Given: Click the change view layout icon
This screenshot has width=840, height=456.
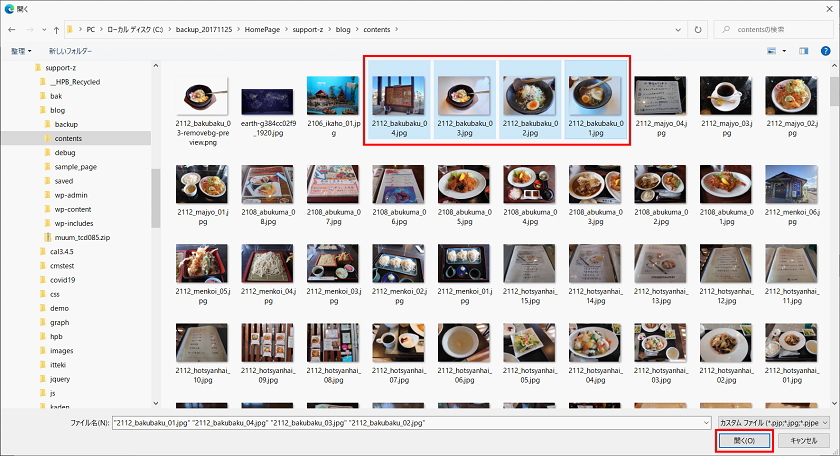Looking at the screenshot, I should [x=771, y=50].
